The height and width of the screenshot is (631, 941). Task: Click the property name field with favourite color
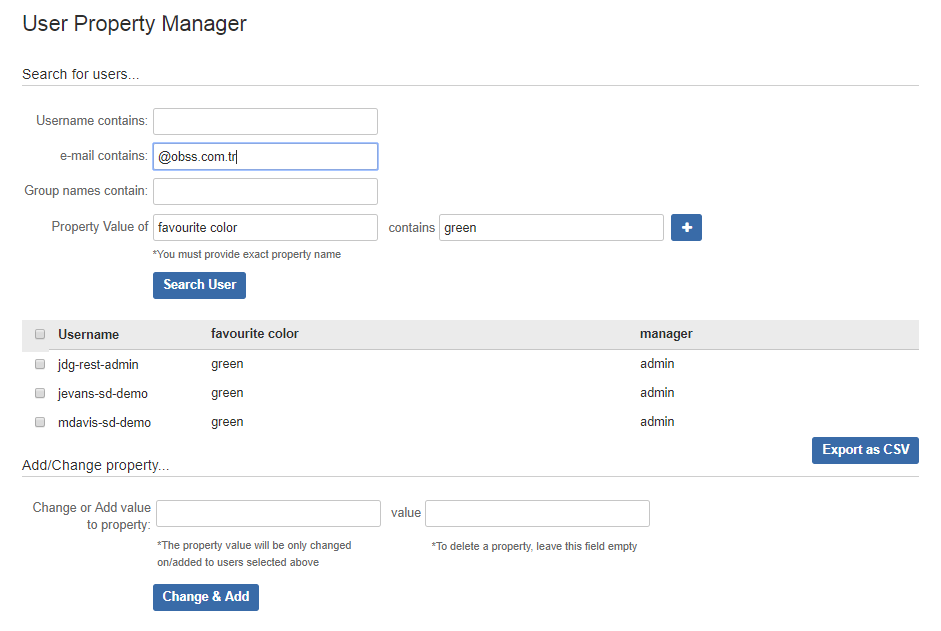(x=265, y=228)
